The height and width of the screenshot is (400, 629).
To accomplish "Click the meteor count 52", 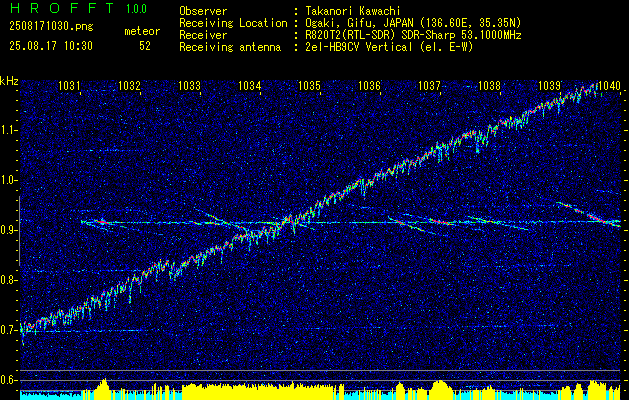I will [145, 46].
